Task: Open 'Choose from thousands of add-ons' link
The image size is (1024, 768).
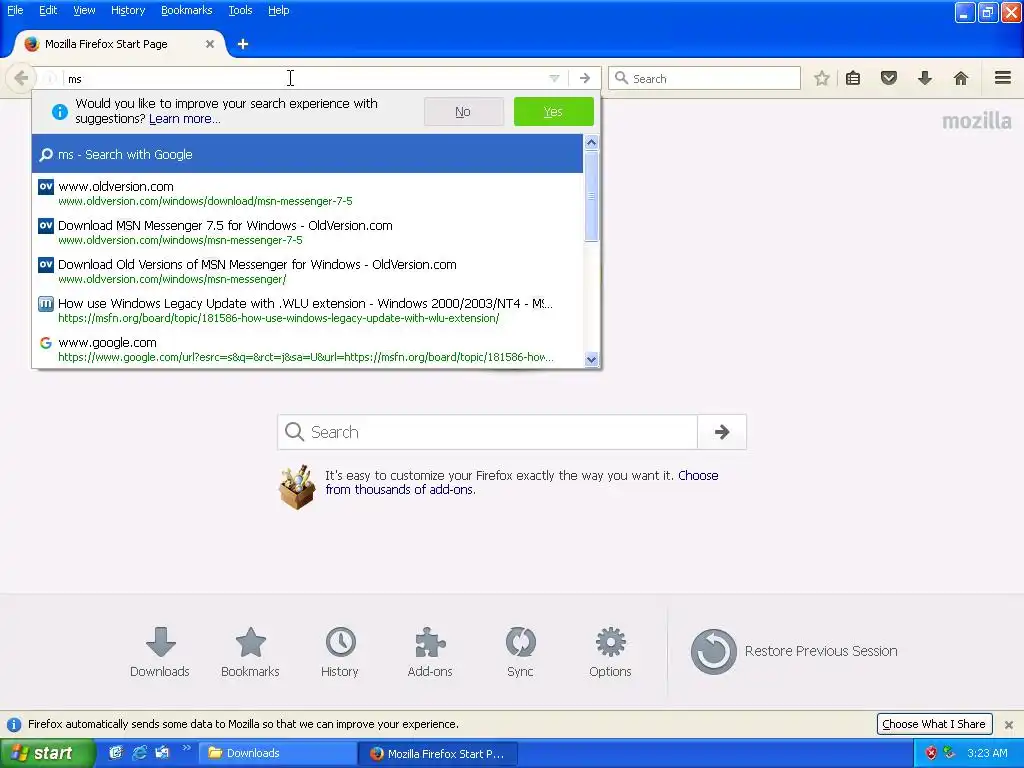Action: pyautogui.click(x=522, y=483)
